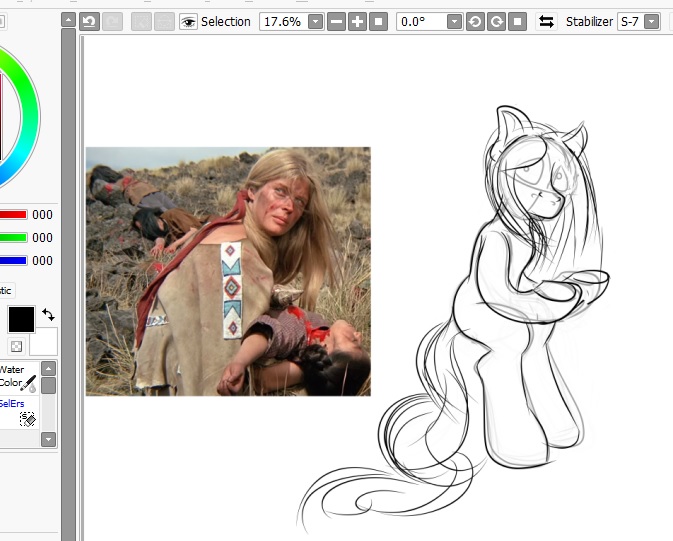Adjust the red RGB slider
This screenshot has height=541, width=673.
point(13,215)
